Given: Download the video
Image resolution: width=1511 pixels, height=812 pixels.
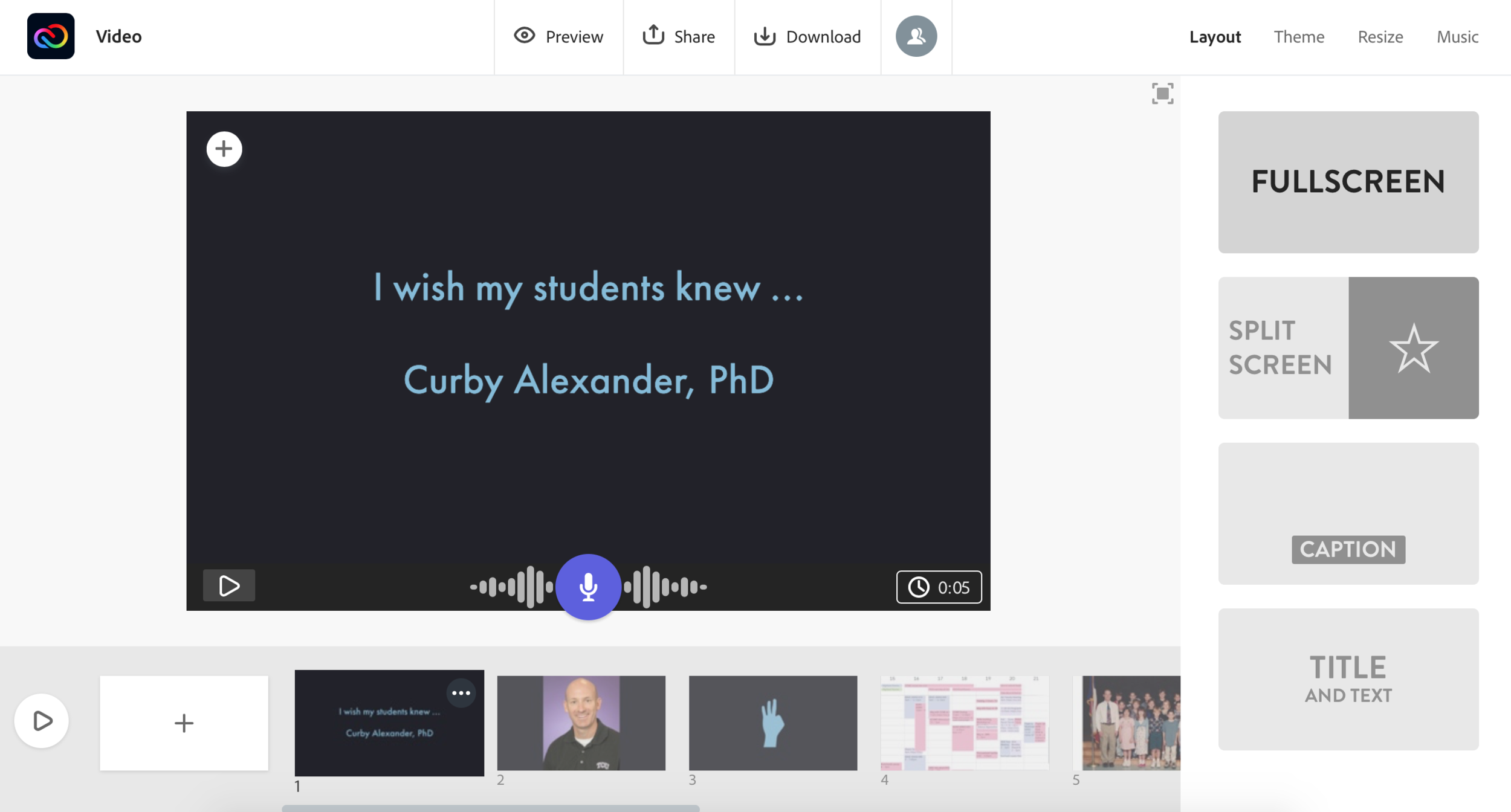Looking at the screenshot, I should pos(807,36).
